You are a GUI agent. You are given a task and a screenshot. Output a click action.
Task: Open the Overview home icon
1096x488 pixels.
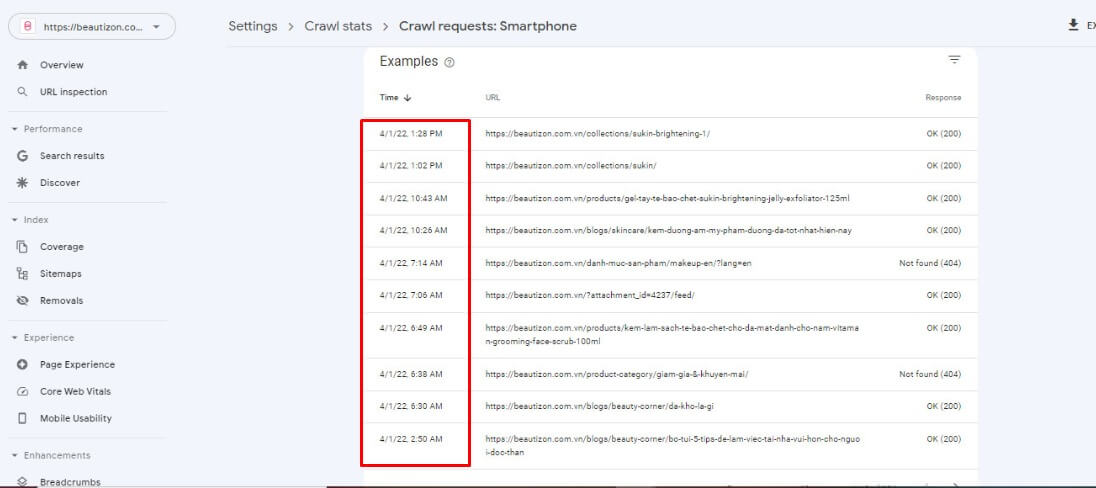pos(22,65)
